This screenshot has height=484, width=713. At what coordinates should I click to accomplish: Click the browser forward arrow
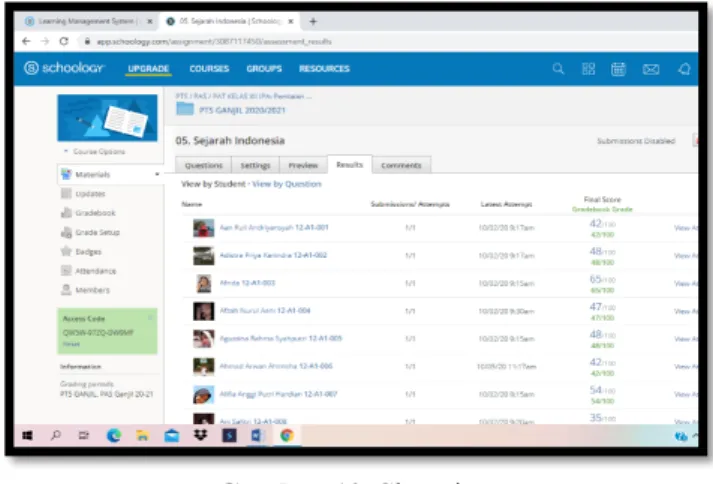[x=45, y=41]
